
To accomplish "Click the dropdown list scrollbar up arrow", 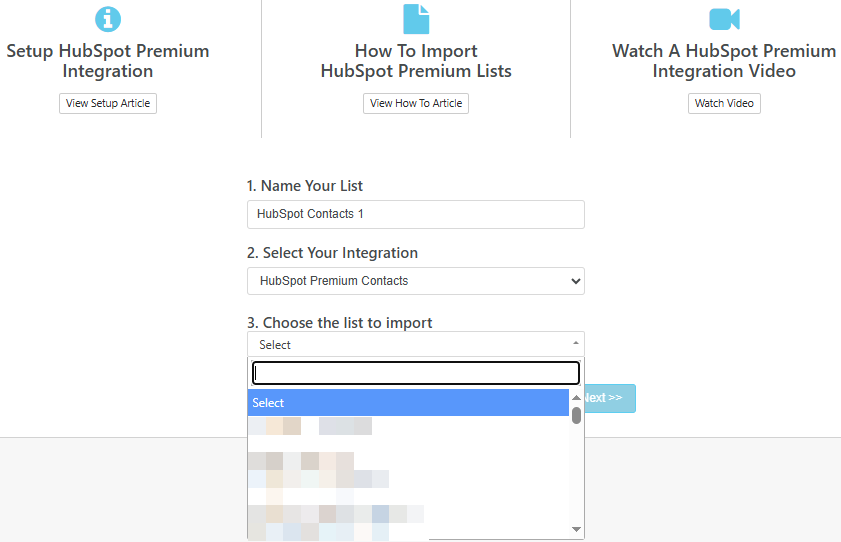I will point(577,397).
